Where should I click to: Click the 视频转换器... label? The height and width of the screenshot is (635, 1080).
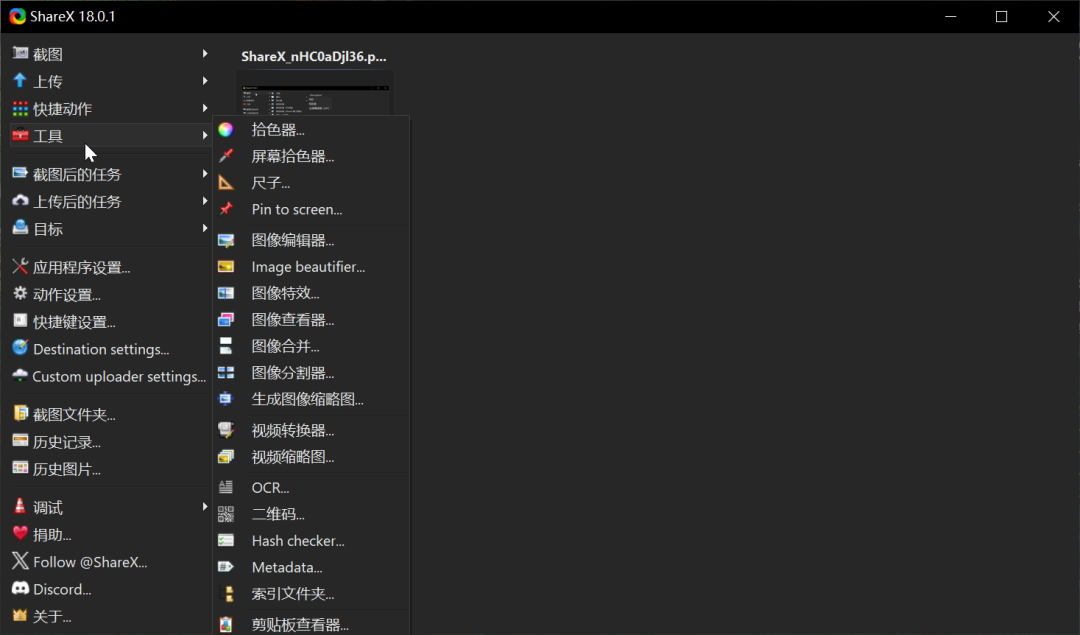point(293,430)
